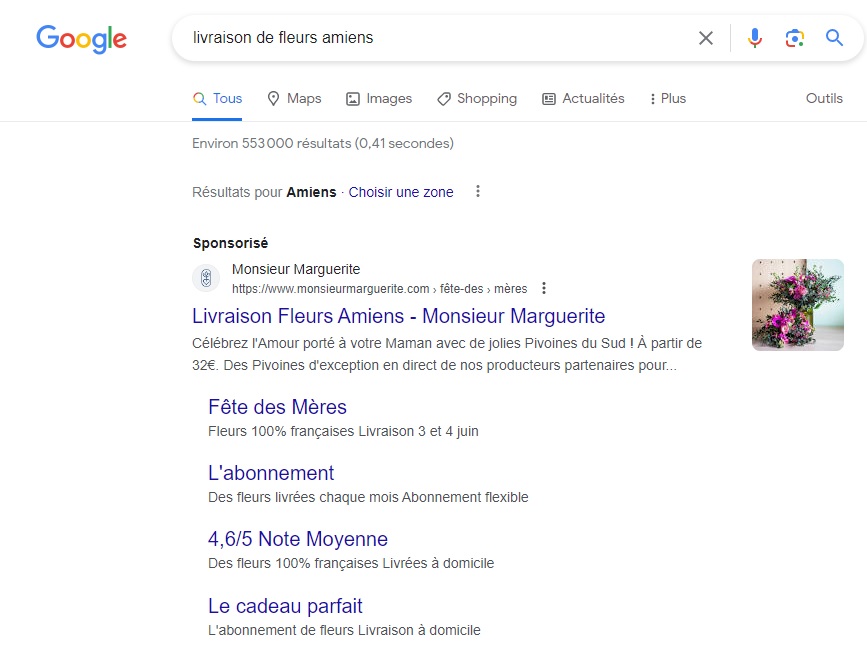Expand the Plus menu
The height and width of the screenshot is (656, 867).
pyautogui.click(x=667, y=98)
